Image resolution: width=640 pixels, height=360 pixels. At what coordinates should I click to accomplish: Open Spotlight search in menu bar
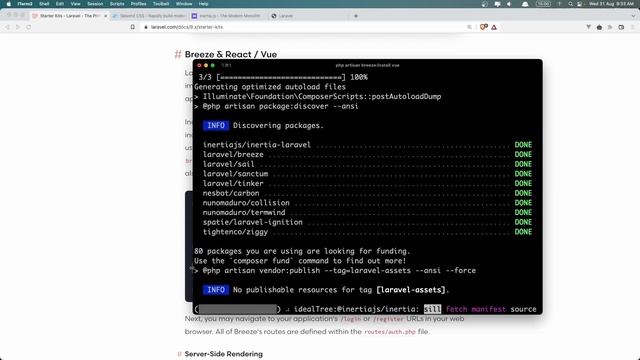pos(570,4)
